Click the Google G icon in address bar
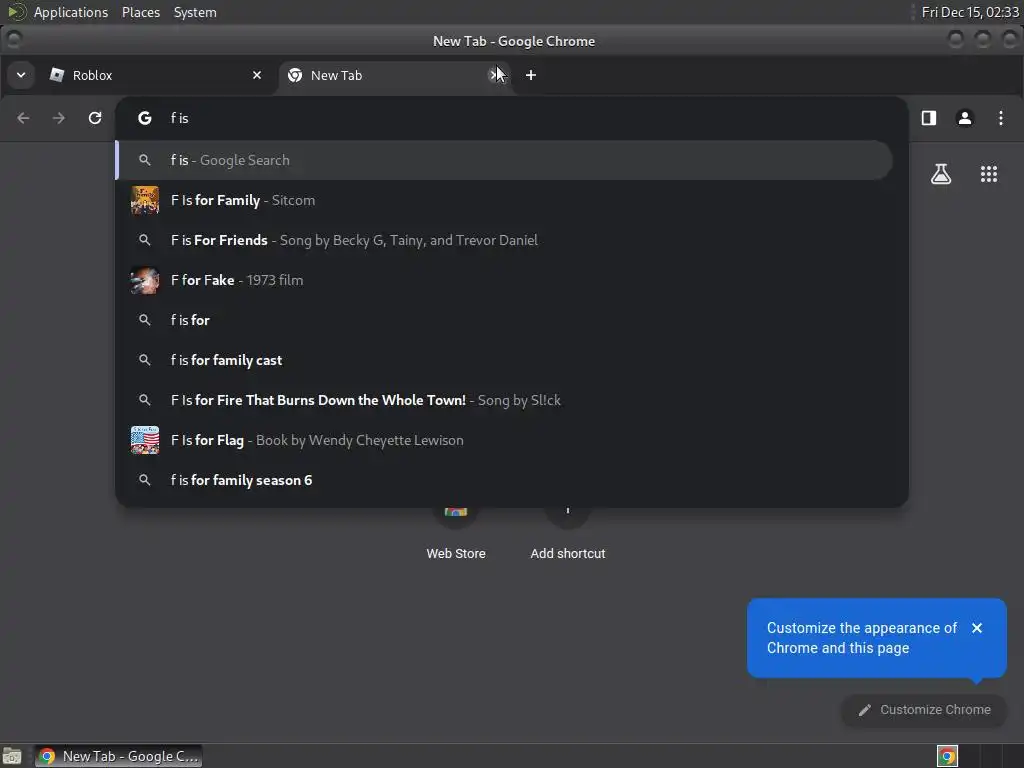The height and width of the screenshot is (768, 1024). point(145,118)
